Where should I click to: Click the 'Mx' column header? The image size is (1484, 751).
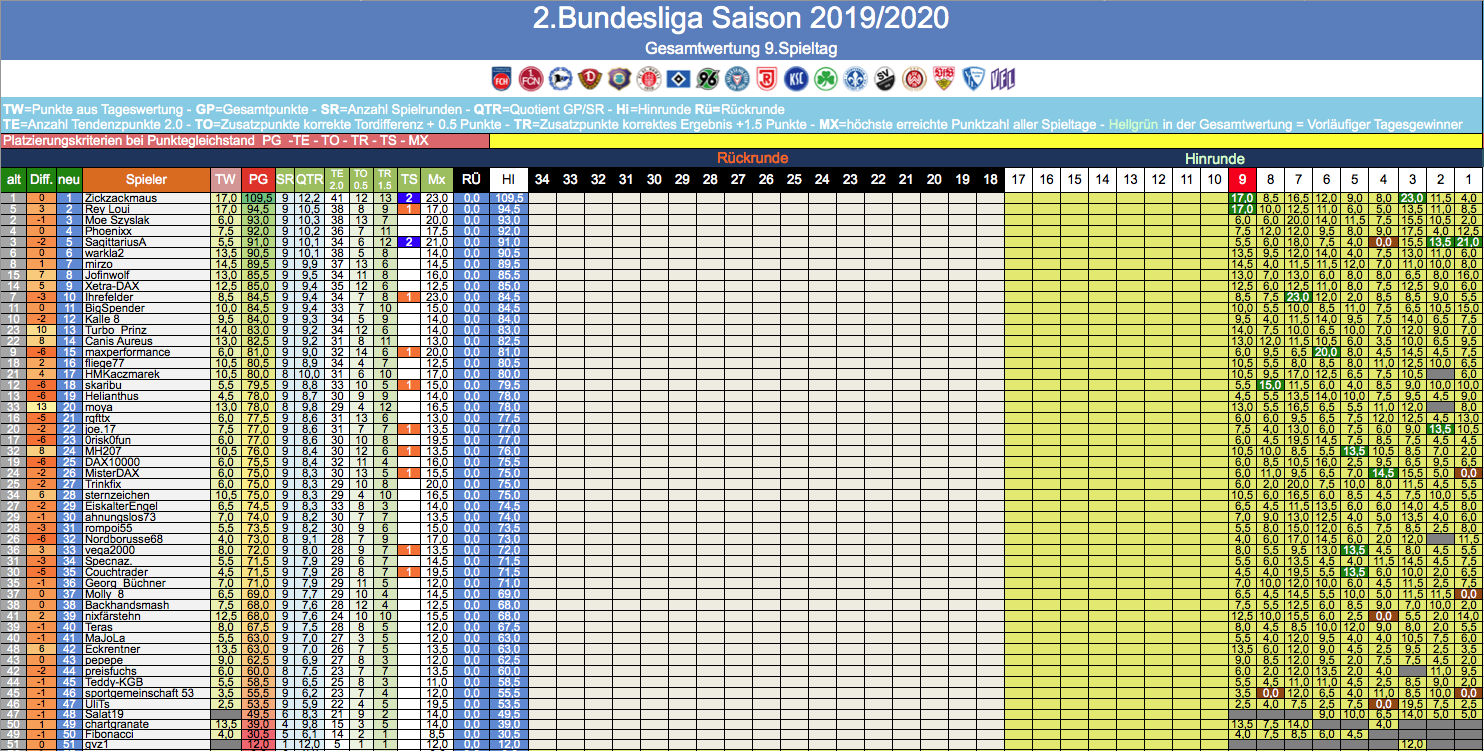pos(436,179)
